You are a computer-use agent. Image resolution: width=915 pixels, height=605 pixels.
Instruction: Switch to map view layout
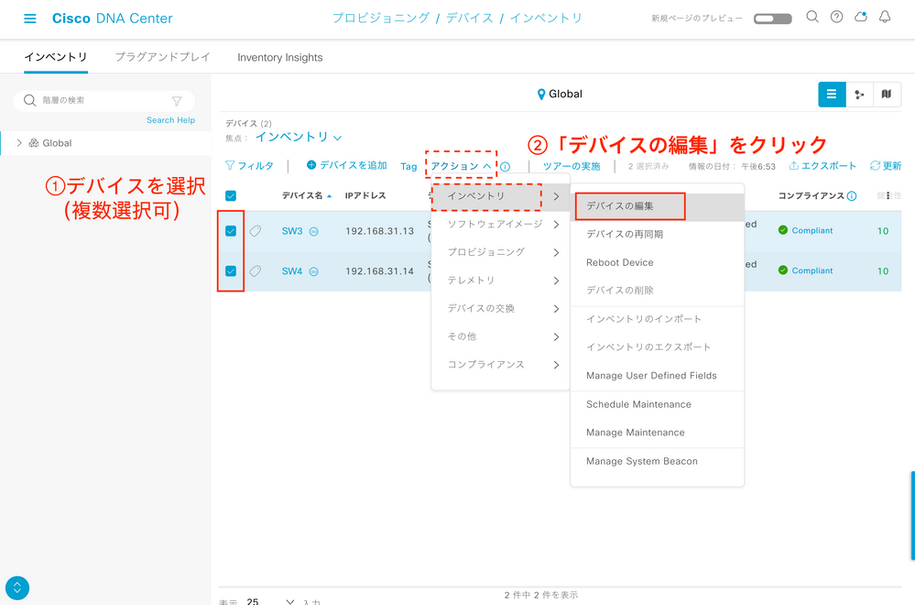[886, 95]
